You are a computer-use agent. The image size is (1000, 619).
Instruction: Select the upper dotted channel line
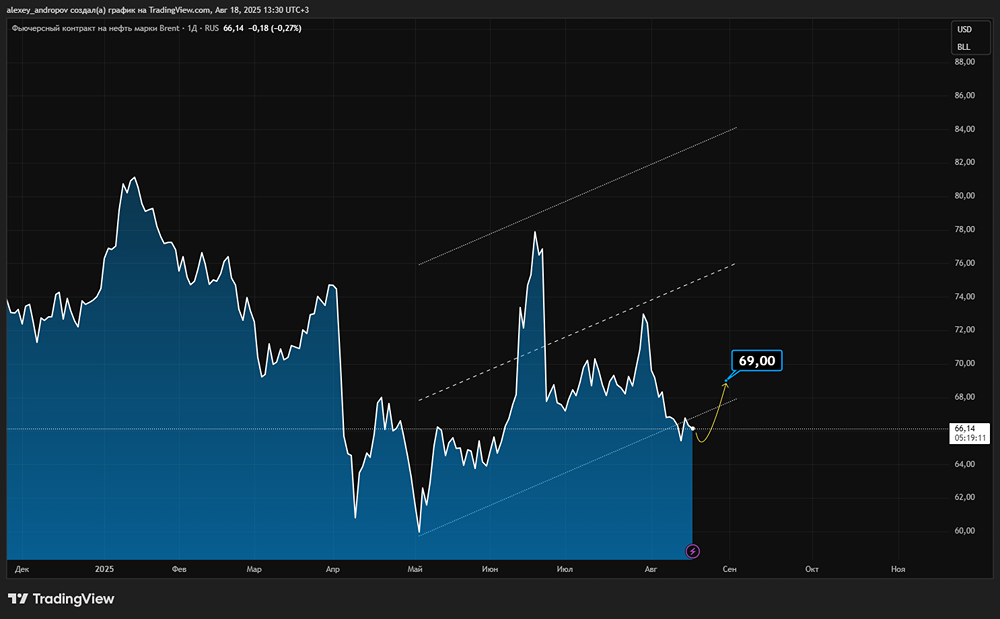[578, 196]
